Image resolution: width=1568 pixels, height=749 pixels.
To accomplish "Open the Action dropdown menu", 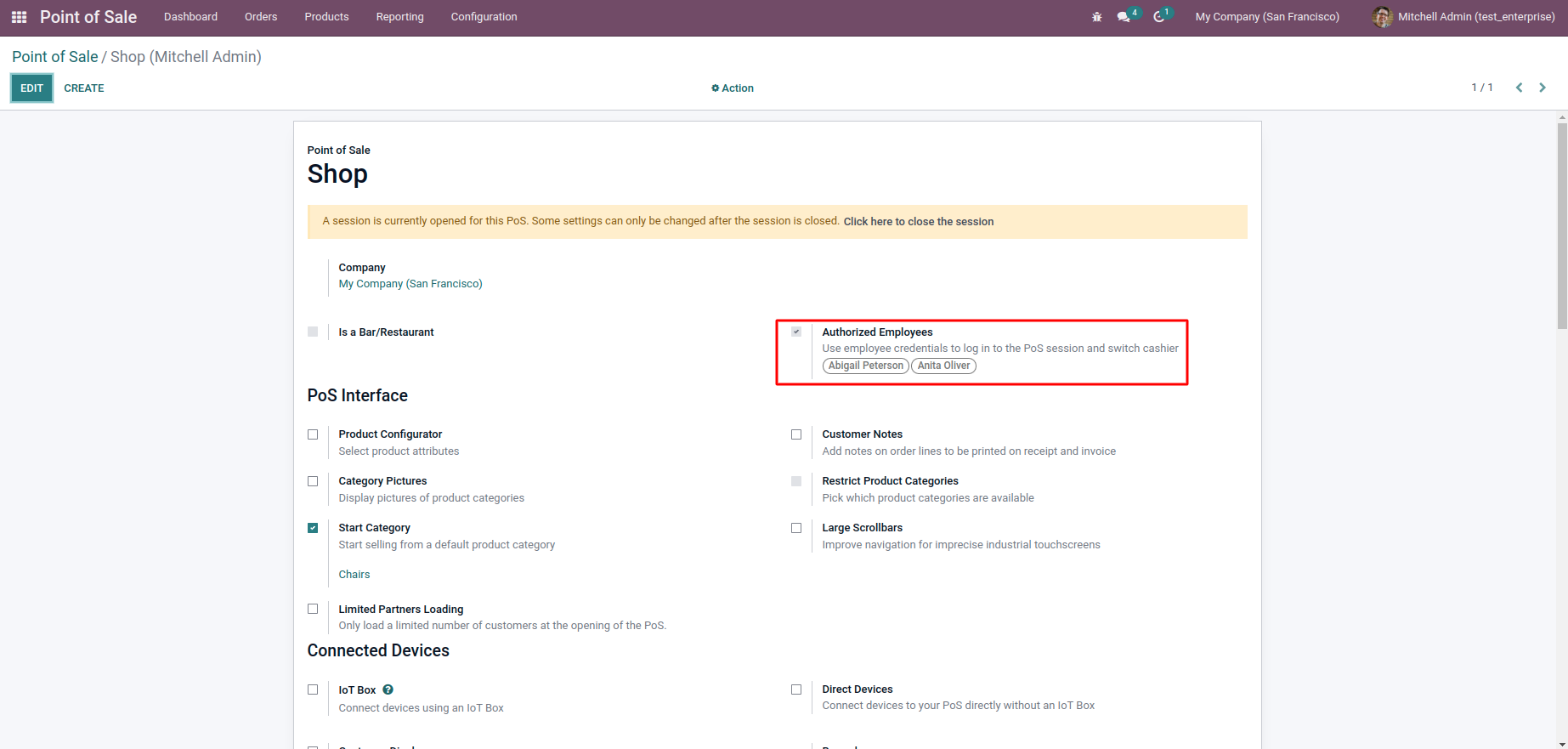I will 733,88.
